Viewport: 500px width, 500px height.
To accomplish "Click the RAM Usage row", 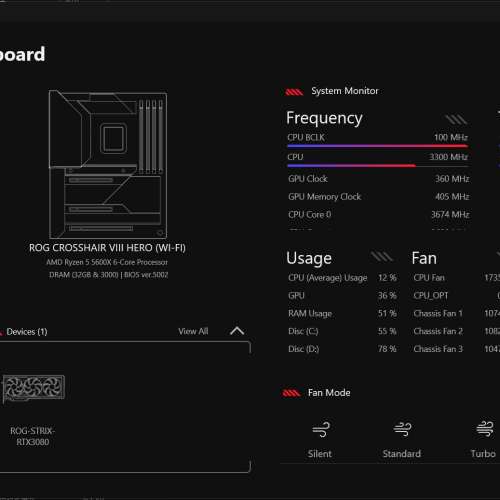I will point(342,314).
